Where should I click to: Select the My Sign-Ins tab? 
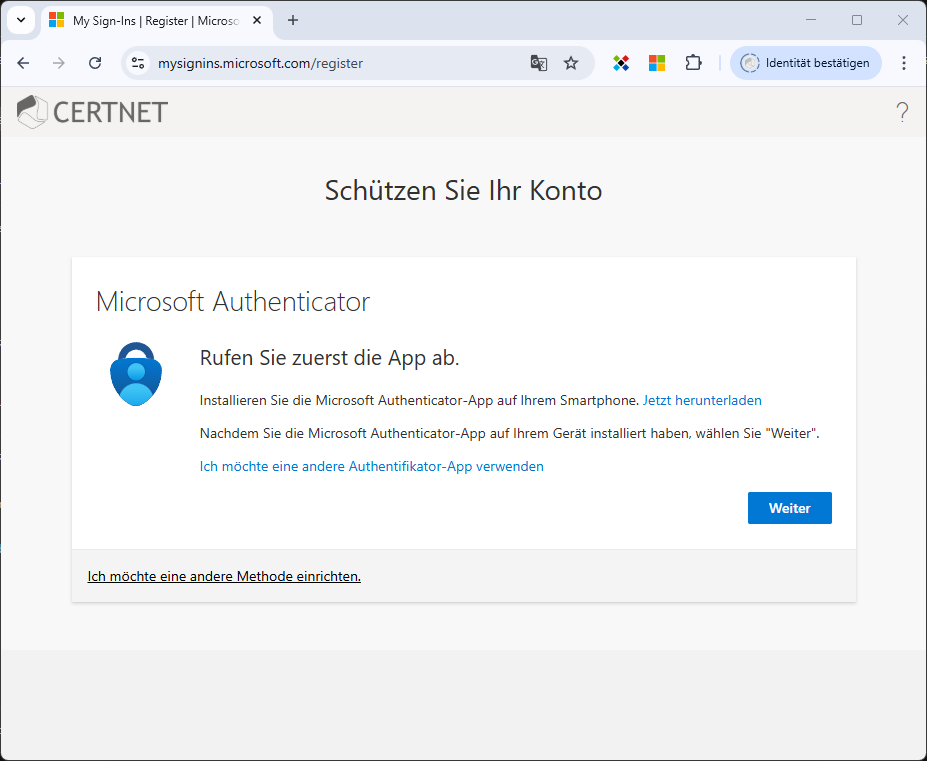pyautogui.click(x=150, y=20)
